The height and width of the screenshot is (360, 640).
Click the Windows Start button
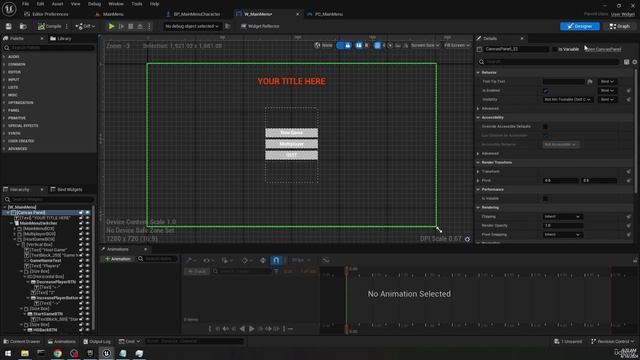tap(8, 353)
